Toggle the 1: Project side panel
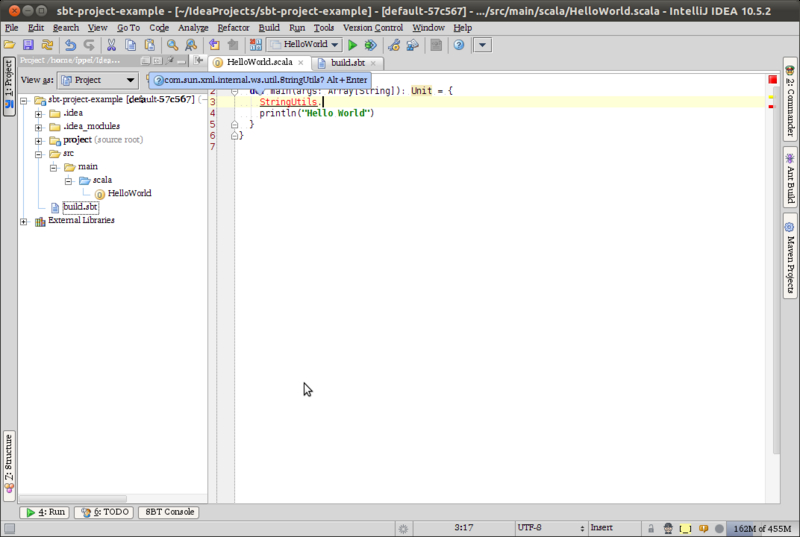 [x=9, y=87]
